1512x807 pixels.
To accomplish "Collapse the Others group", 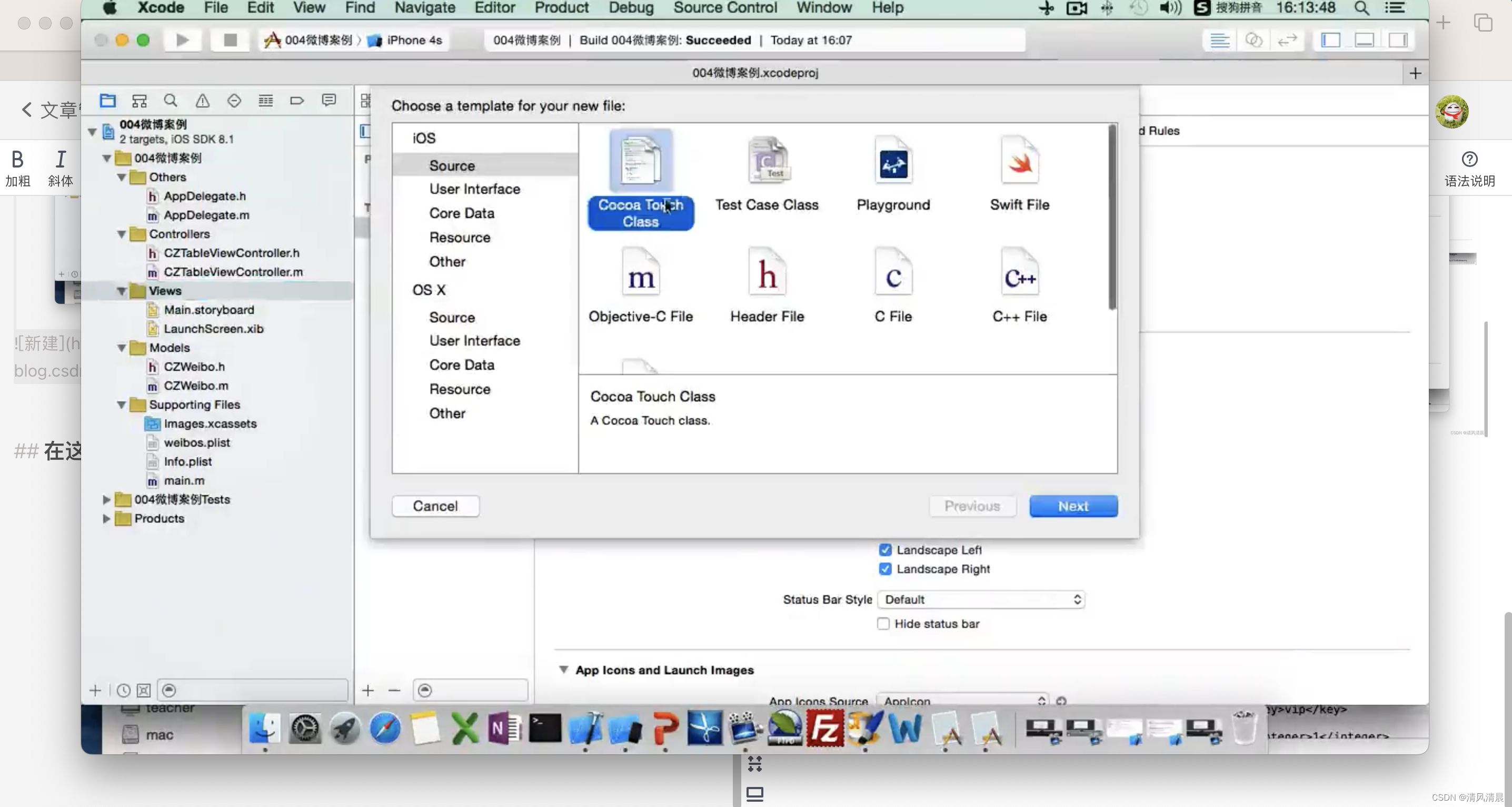I will click(x=122, y=177).
